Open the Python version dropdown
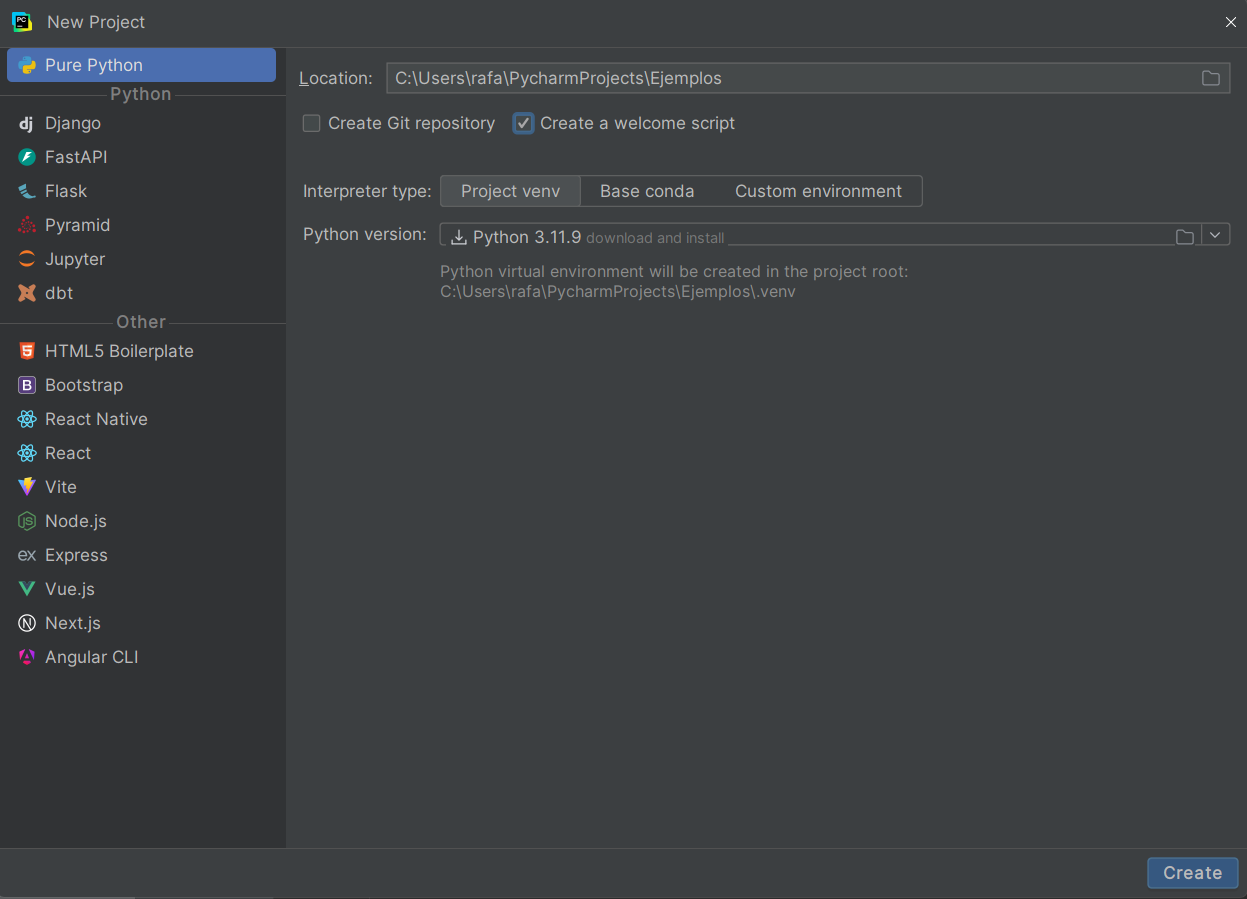Screen dimensions: 1247x899 pos(1216,234)
